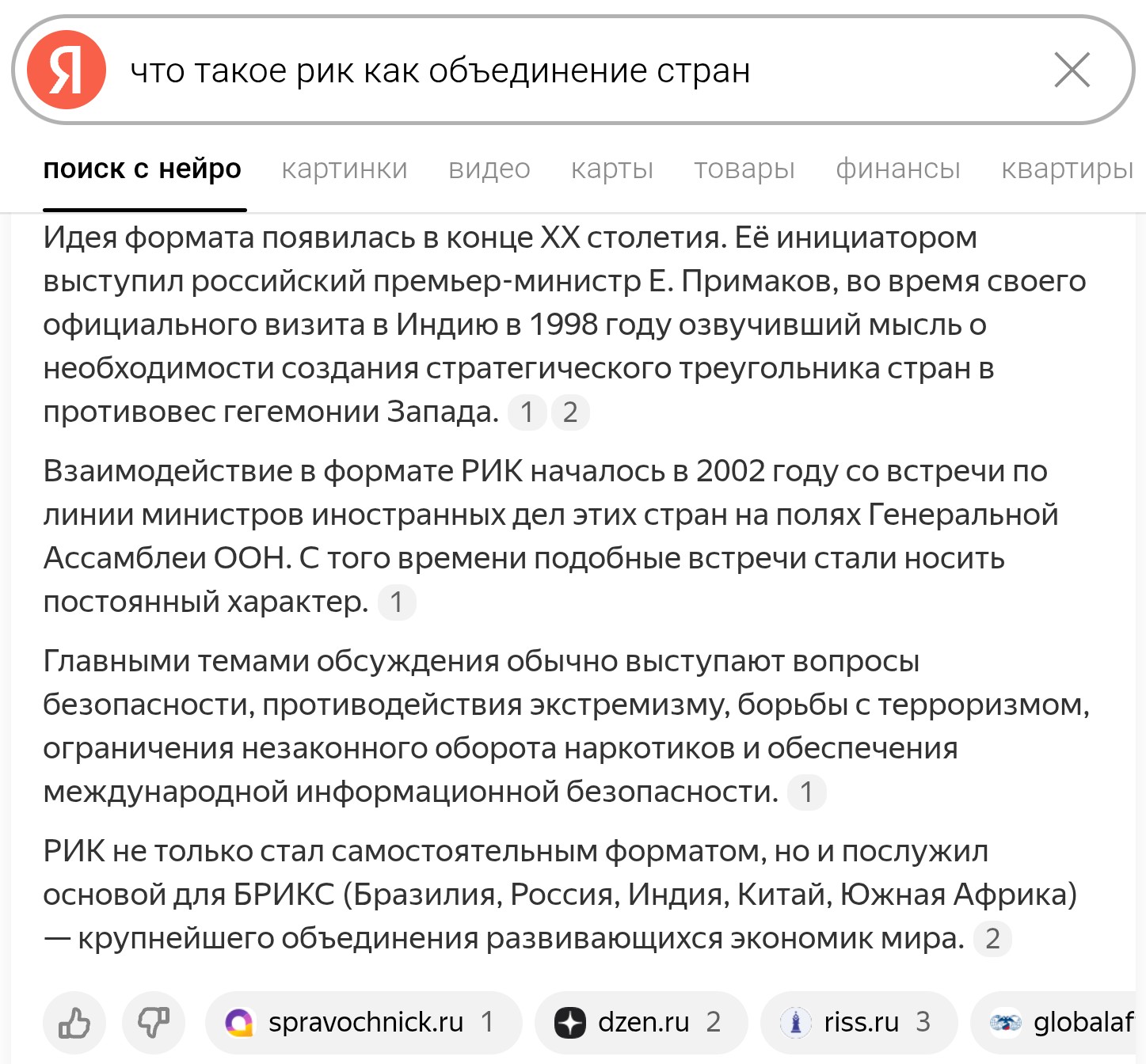Focus the search field with РИК query

573,70
